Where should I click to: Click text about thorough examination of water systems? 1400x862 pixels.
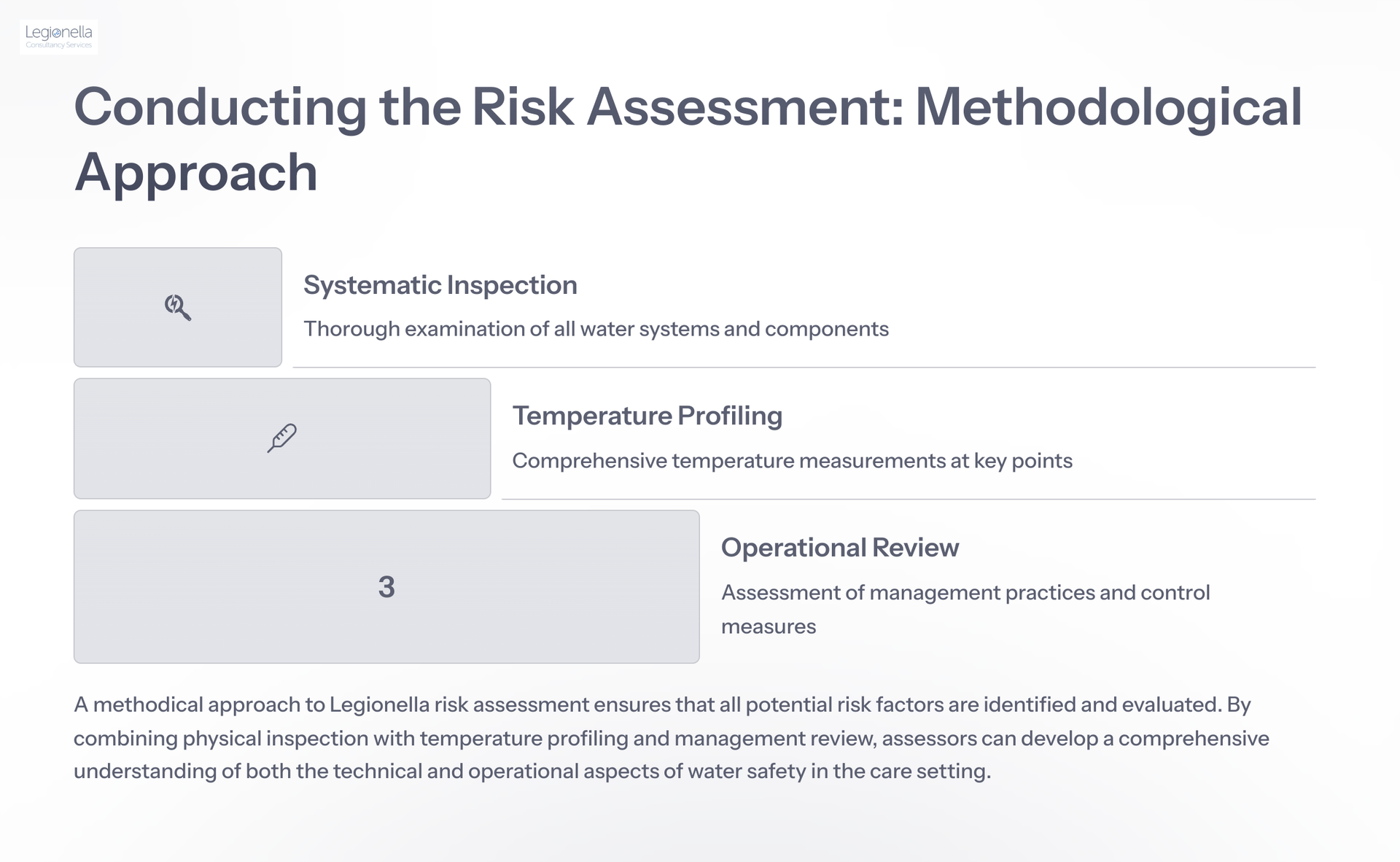pyautogui.click(x=596, y=329)
